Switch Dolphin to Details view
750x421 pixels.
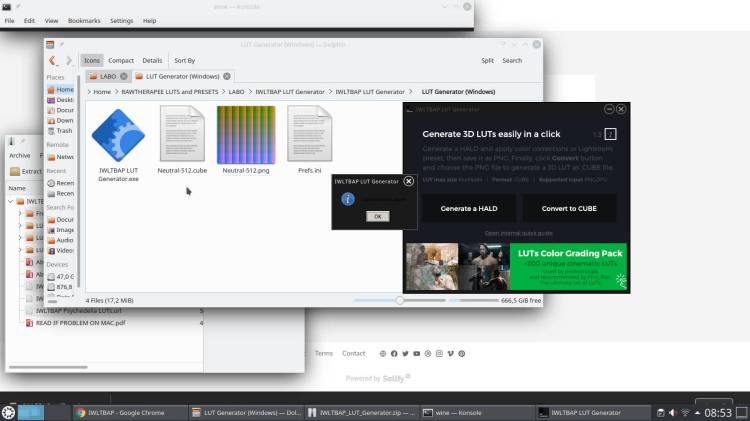[152, 60]
